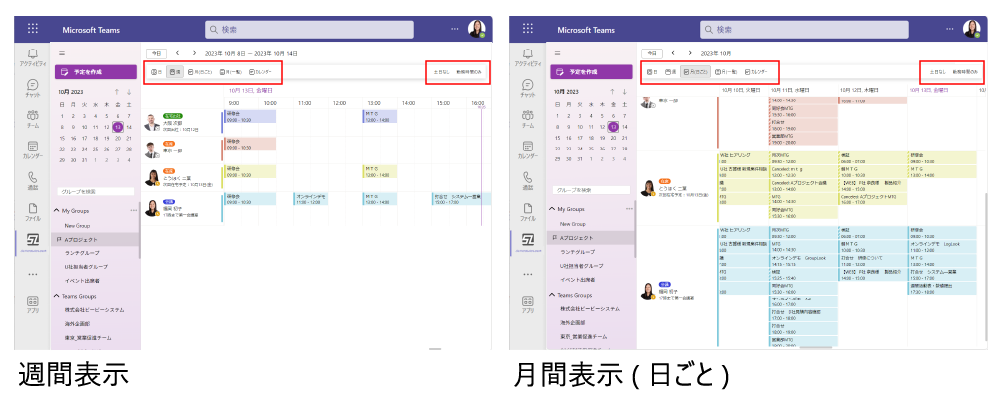Click Teams icon in weekly view sidebar
Viewport: 1000px width, 400px height.
coord(33,119)
